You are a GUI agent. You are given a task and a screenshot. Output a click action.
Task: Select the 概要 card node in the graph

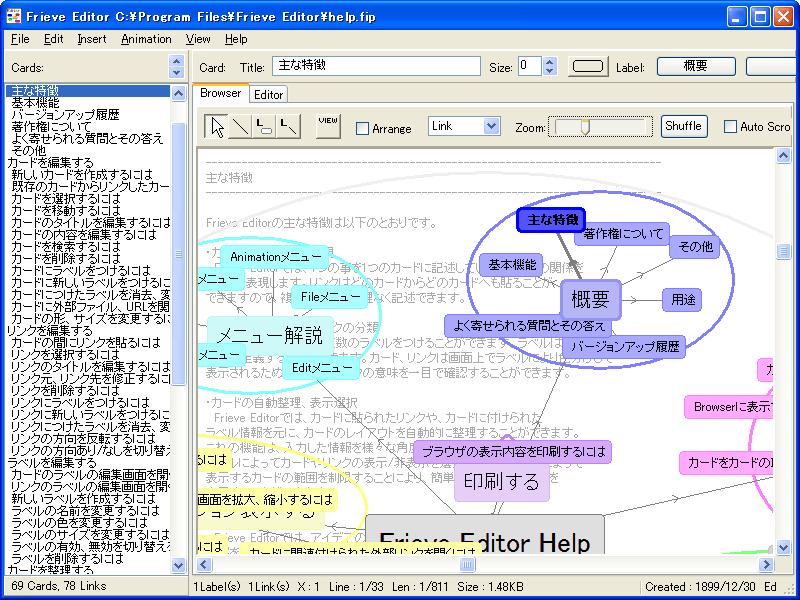(591, 299)
